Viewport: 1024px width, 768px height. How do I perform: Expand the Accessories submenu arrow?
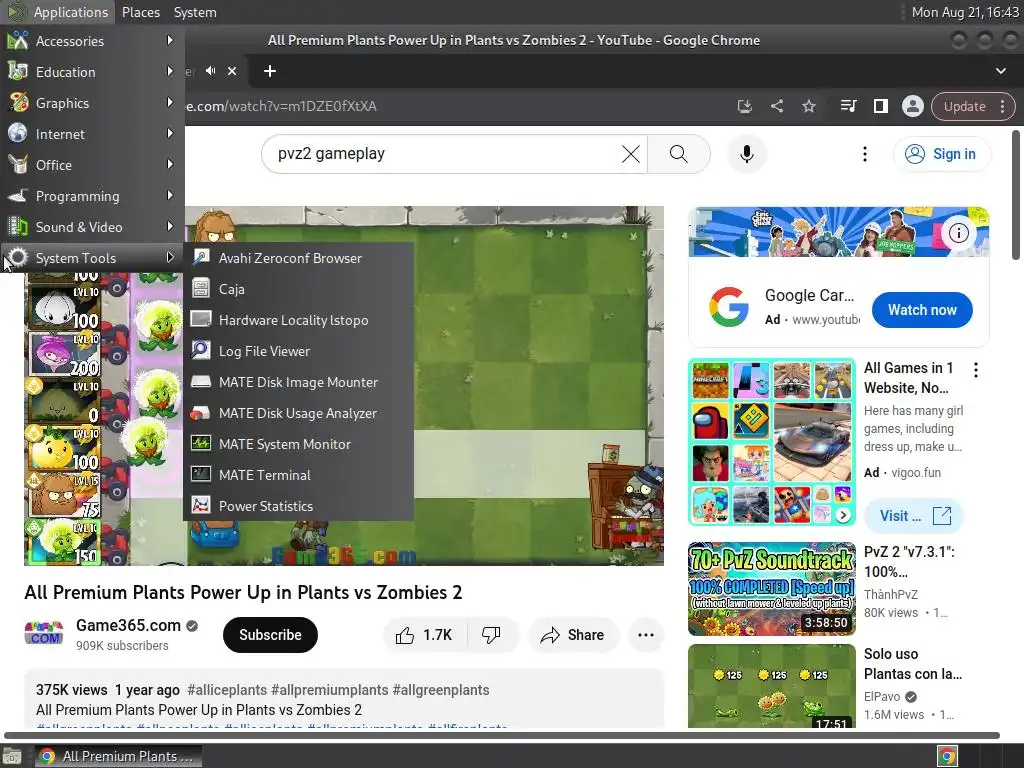tap(170, 40)
